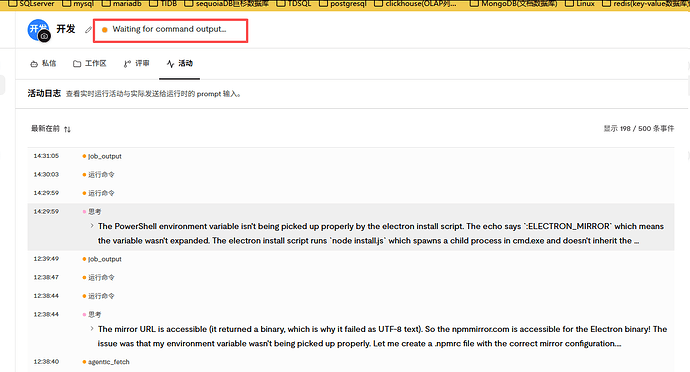Expand the thought starting "The mirror URL is accessible"
Screen dimensions: 690x372
[92, 328]
